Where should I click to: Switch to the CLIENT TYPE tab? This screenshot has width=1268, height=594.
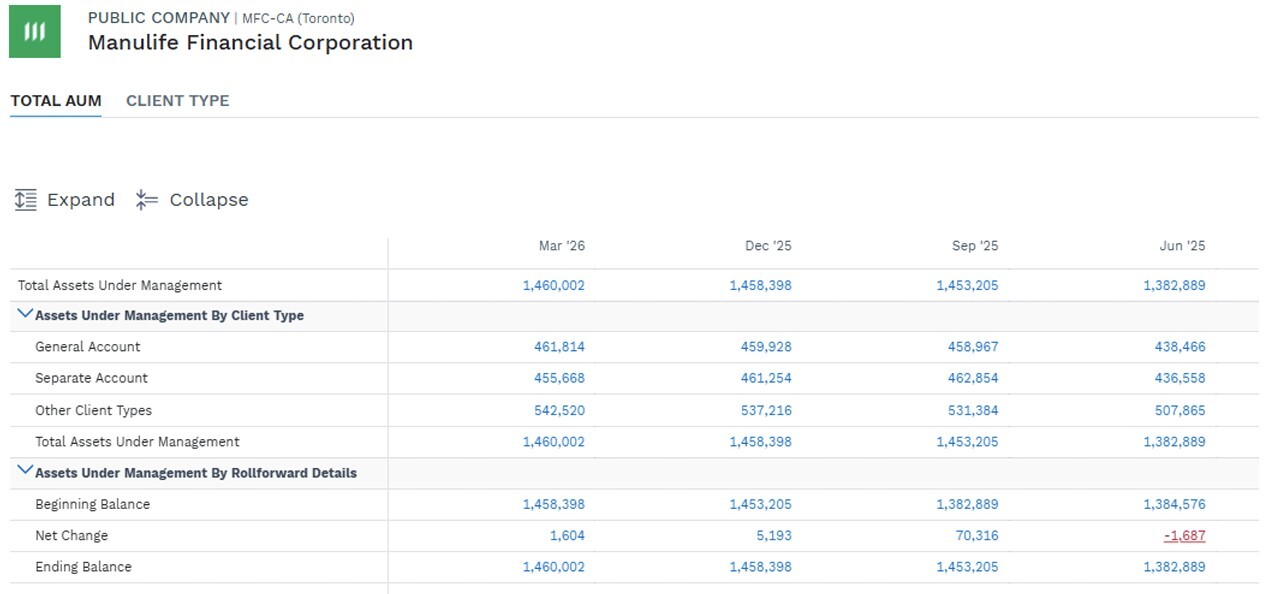[178, 101]
